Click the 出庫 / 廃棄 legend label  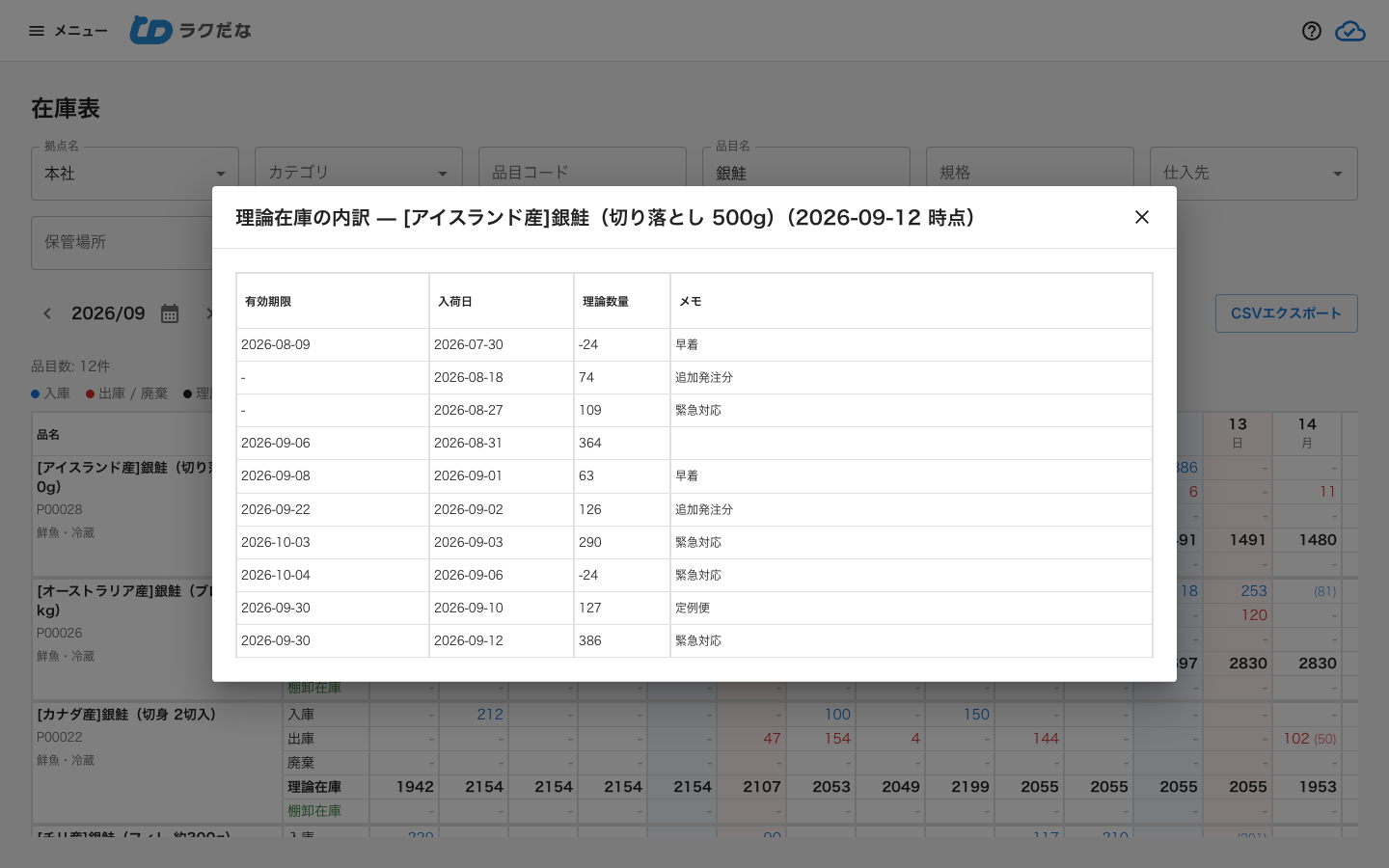click(133, 393)
